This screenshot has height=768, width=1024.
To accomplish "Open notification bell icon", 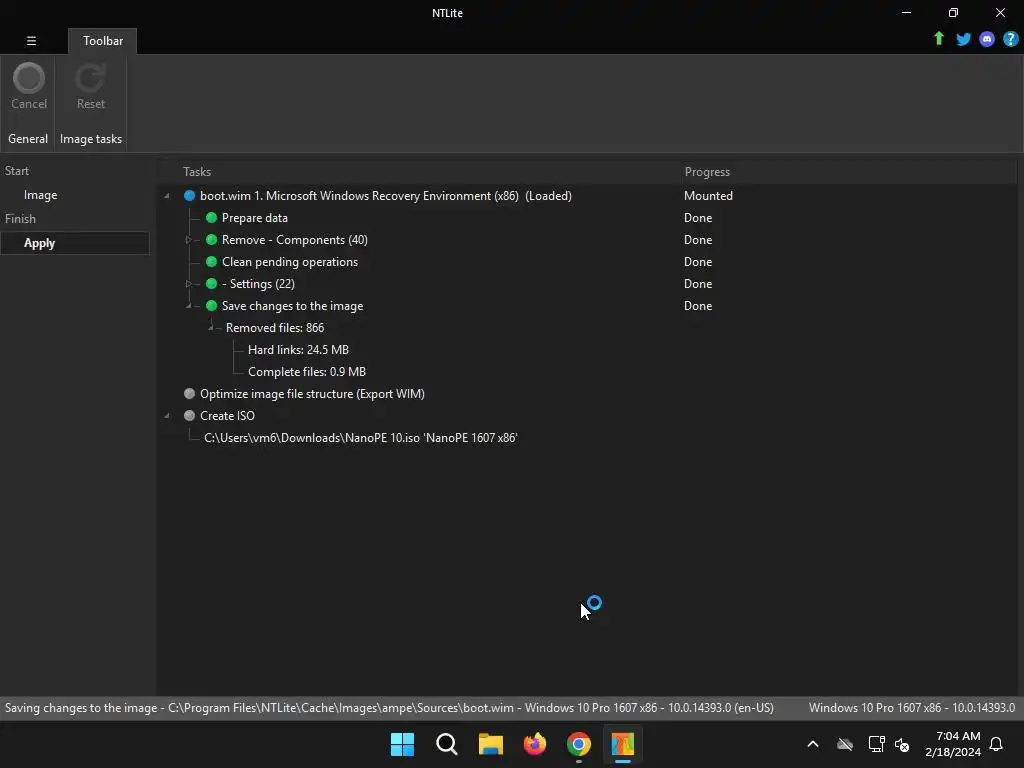I will pos(996,744).
